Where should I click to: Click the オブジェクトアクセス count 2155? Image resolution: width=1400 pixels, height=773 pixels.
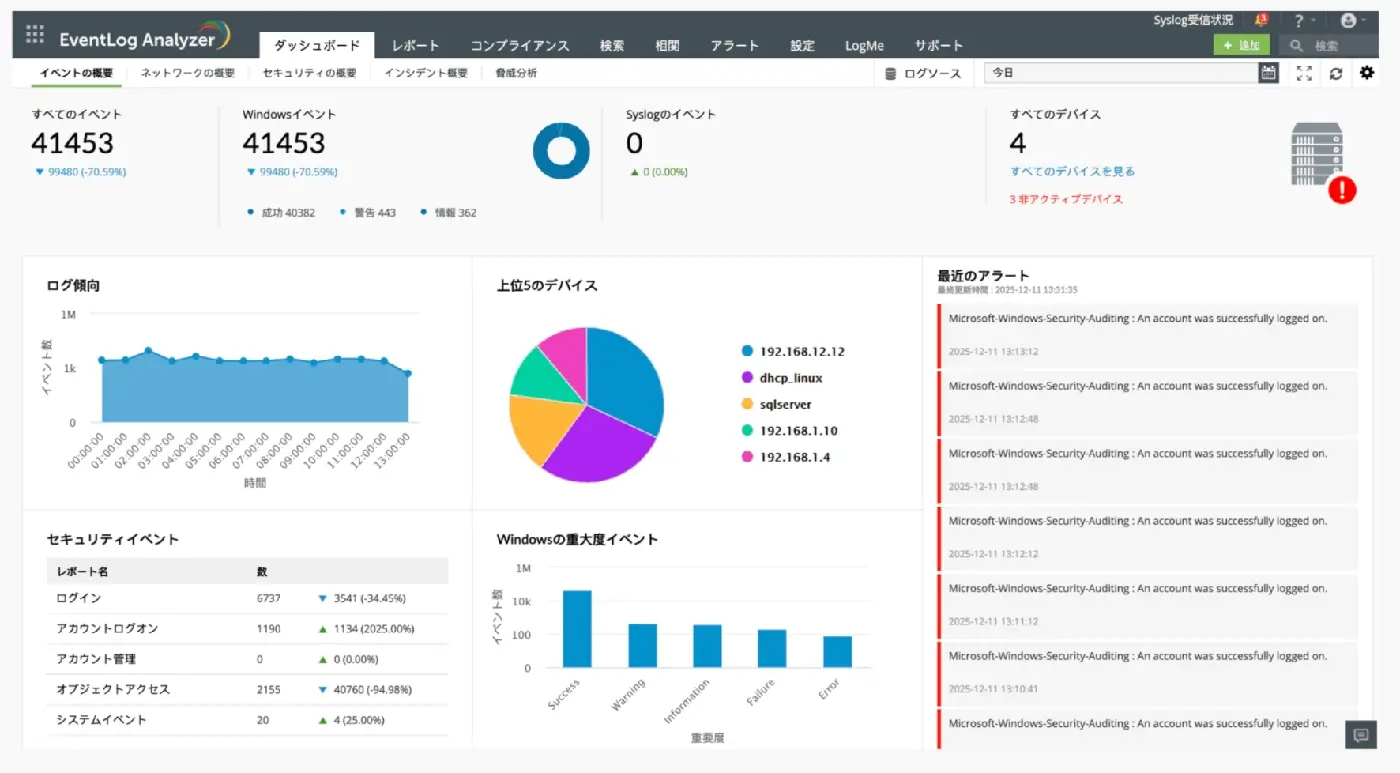[269, 689]
